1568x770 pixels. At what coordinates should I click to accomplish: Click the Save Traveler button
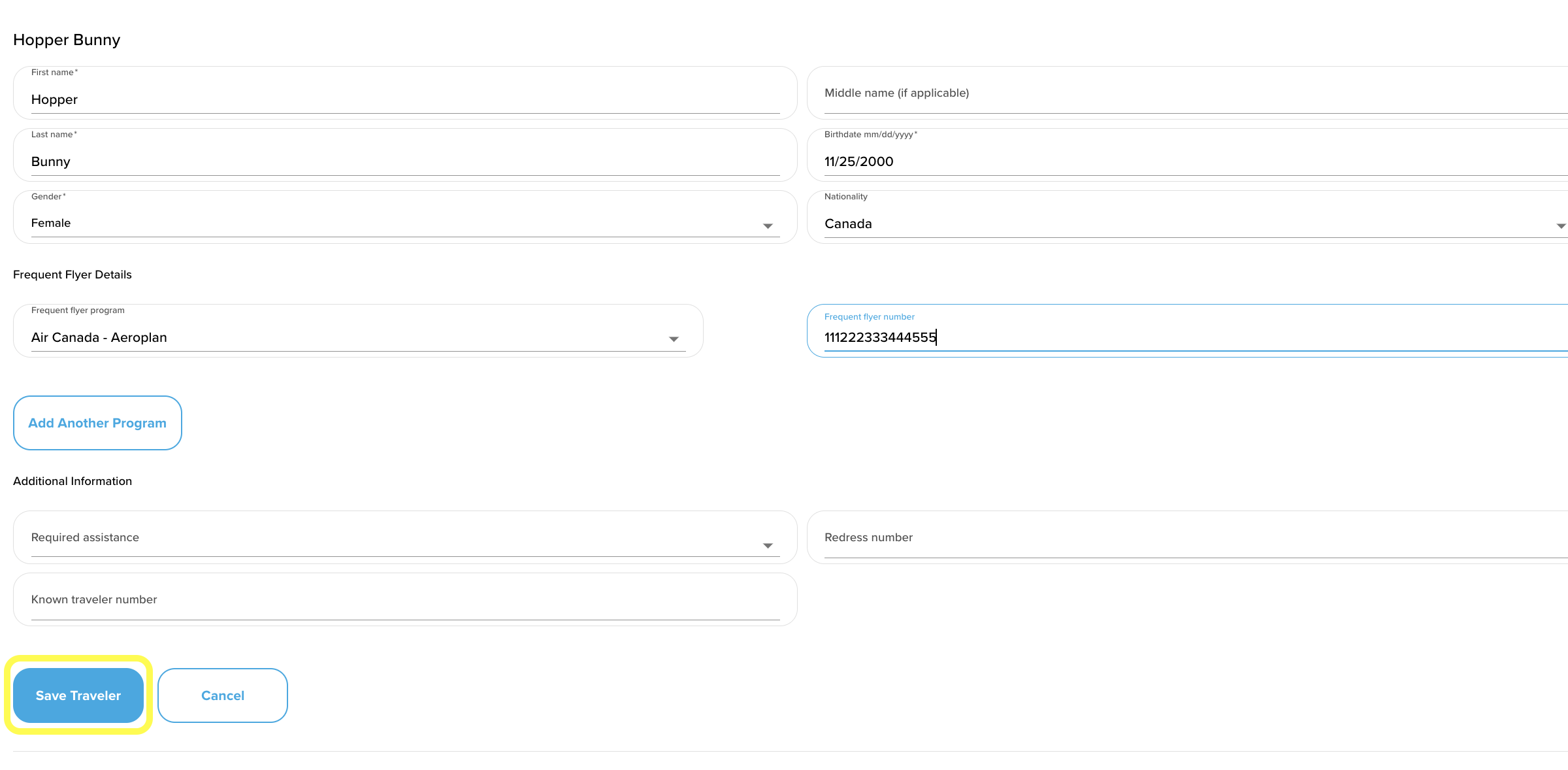[78, 695]
